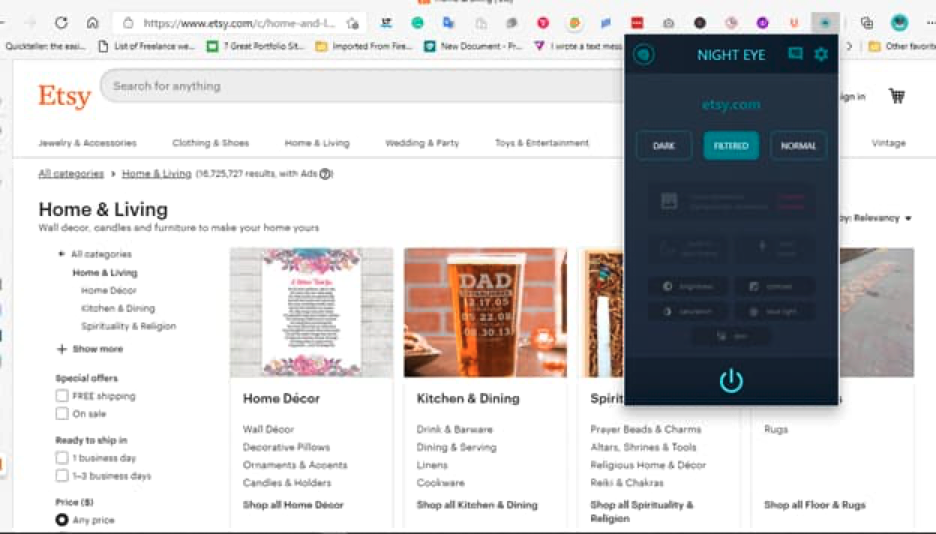Open Kitchen & Dining DAD glass image
Screen dimensions: 936x534
tap(485, 313)
